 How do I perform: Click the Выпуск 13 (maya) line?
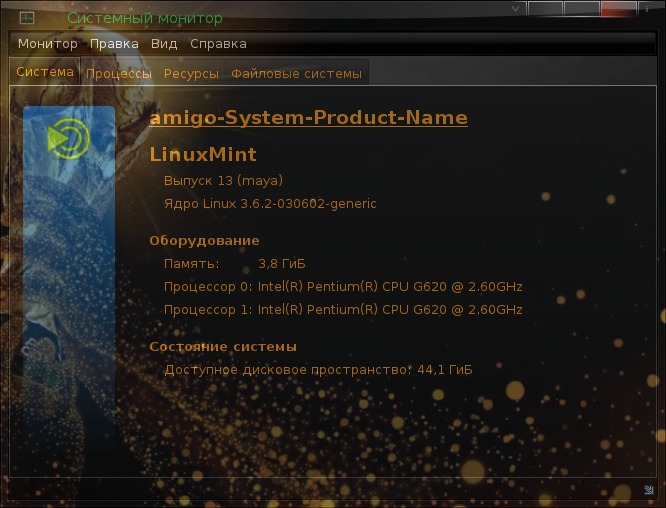tap(223, 181)
